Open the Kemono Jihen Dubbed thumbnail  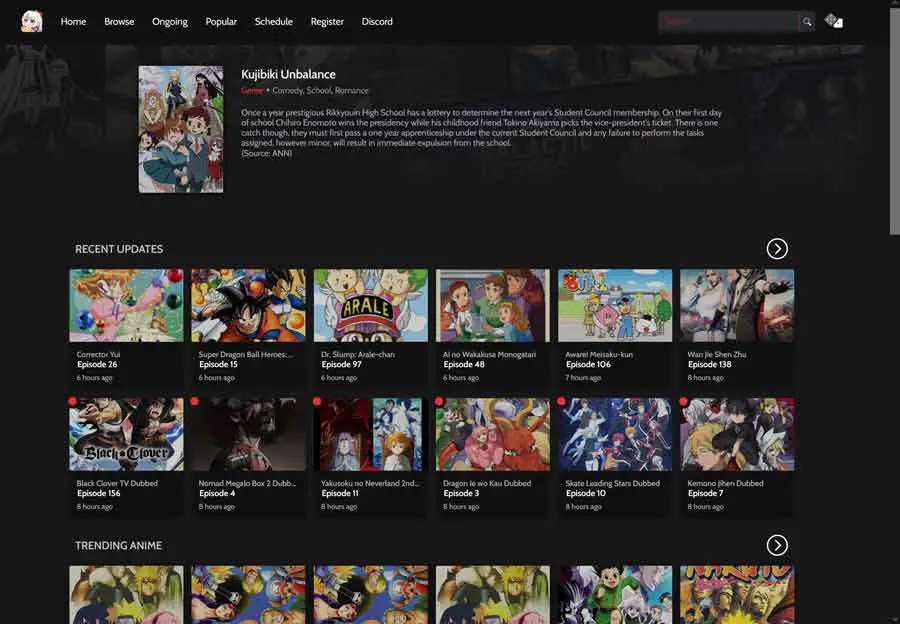(738, 435)
